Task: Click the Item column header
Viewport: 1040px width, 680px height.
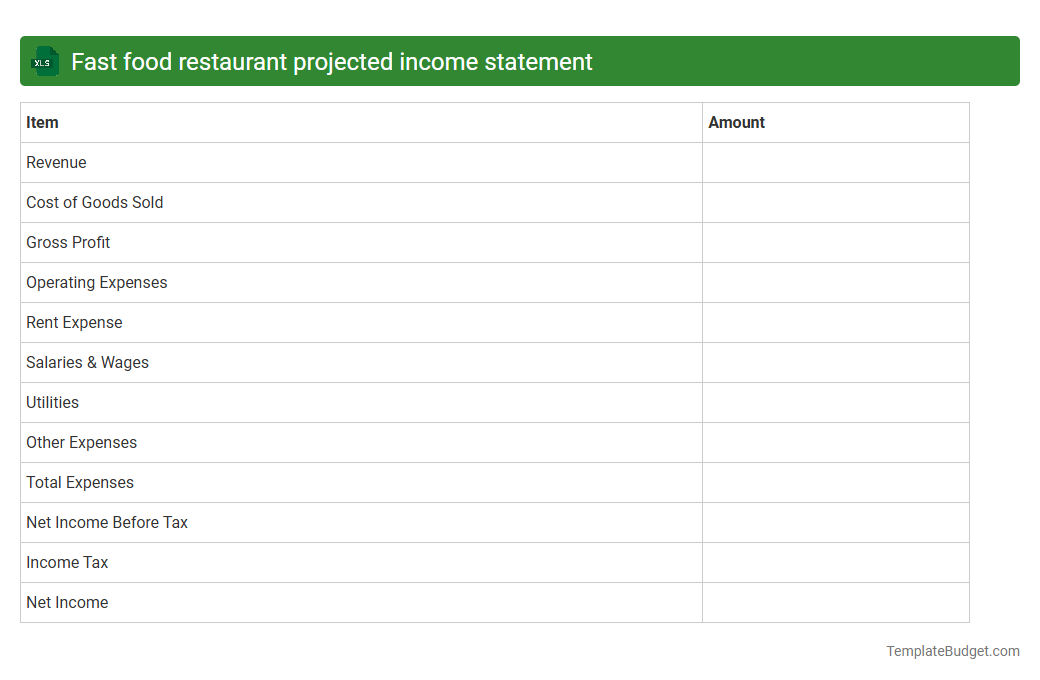Action: (x=42, y=122)
